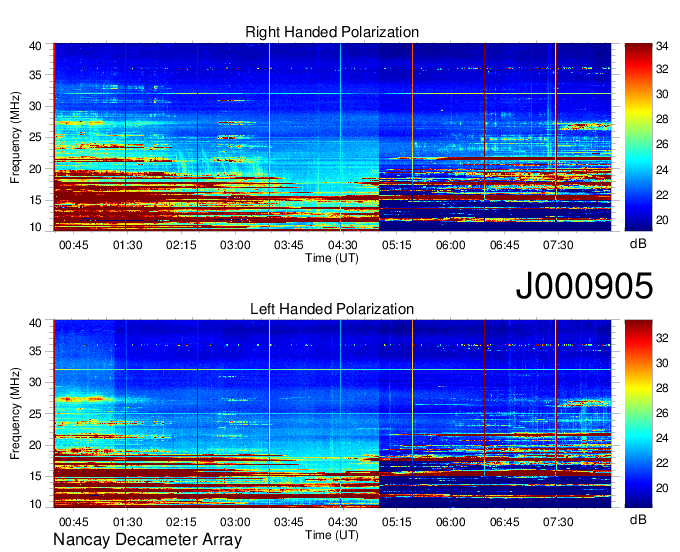
Task: Click the 25 MHz tick of Left Handed plot
Action: pos(35,414)
